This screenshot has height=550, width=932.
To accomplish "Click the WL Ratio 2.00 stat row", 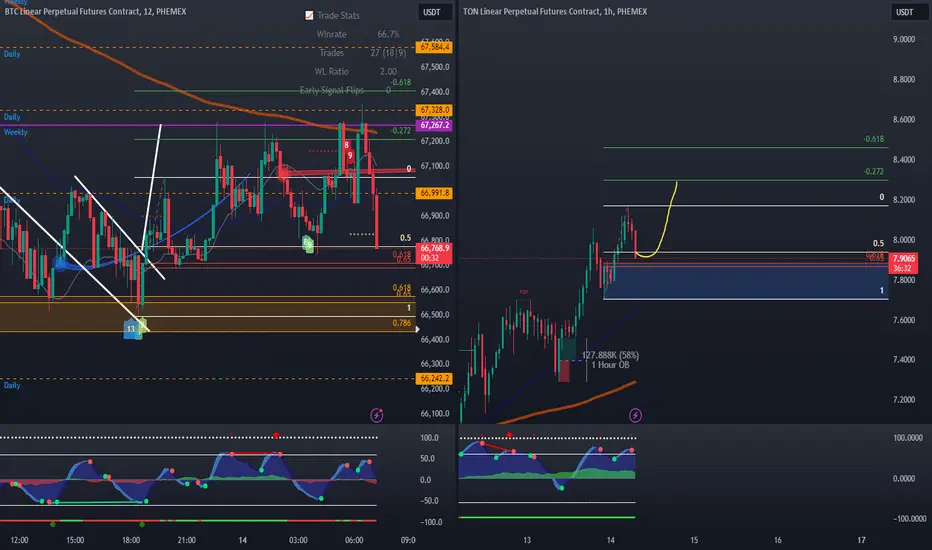I will (355, 71).
